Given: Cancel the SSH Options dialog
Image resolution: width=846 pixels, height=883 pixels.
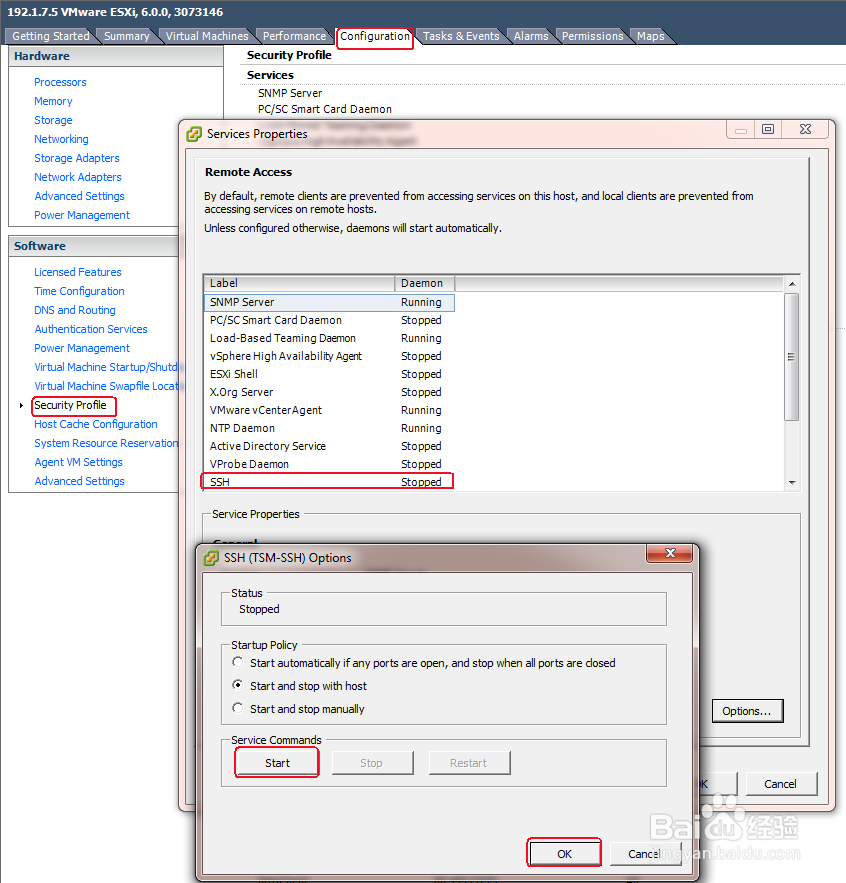Looking at the screenshot, I should tap(645, 854).
